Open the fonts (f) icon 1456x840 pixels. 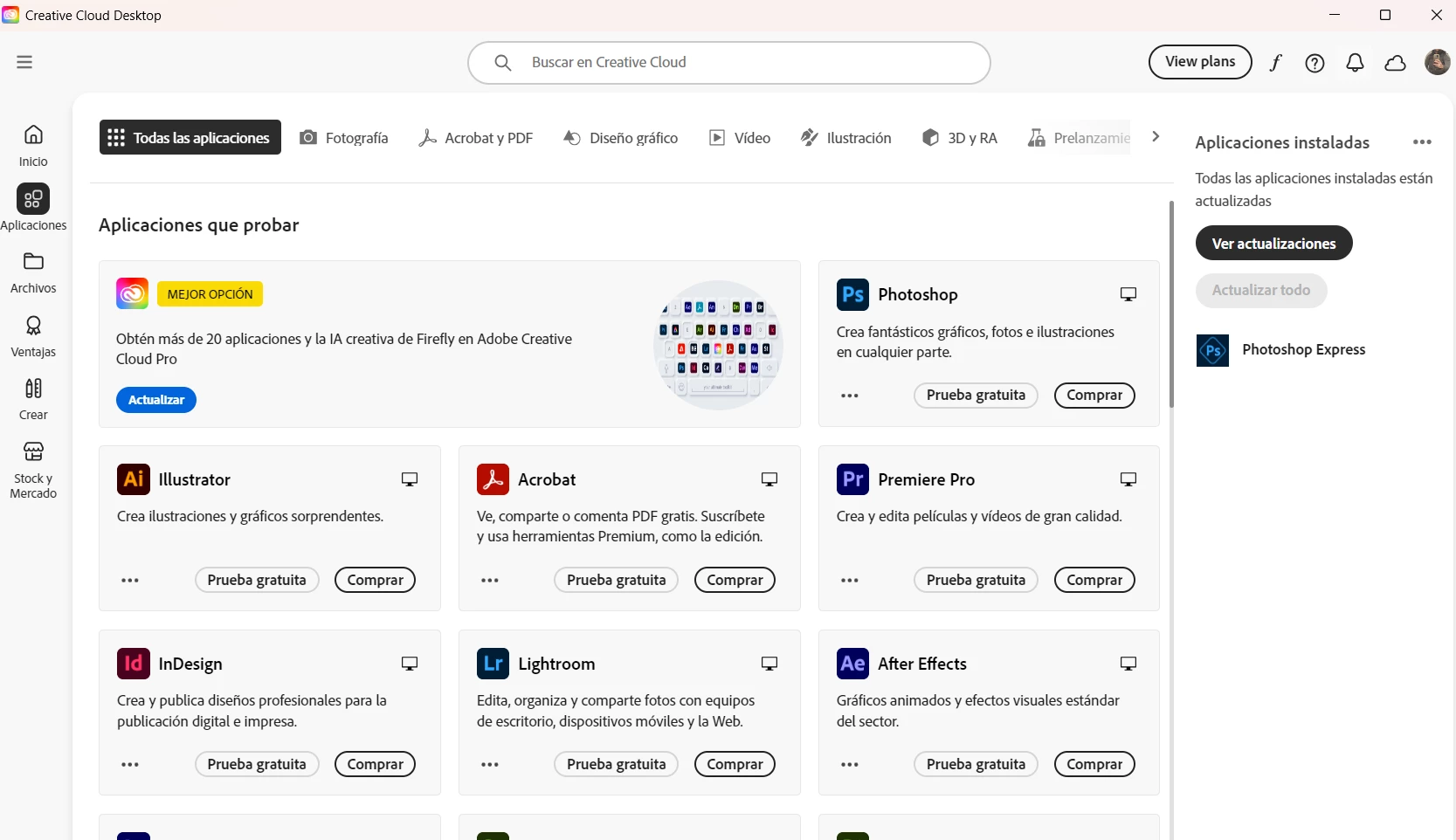1275,63
